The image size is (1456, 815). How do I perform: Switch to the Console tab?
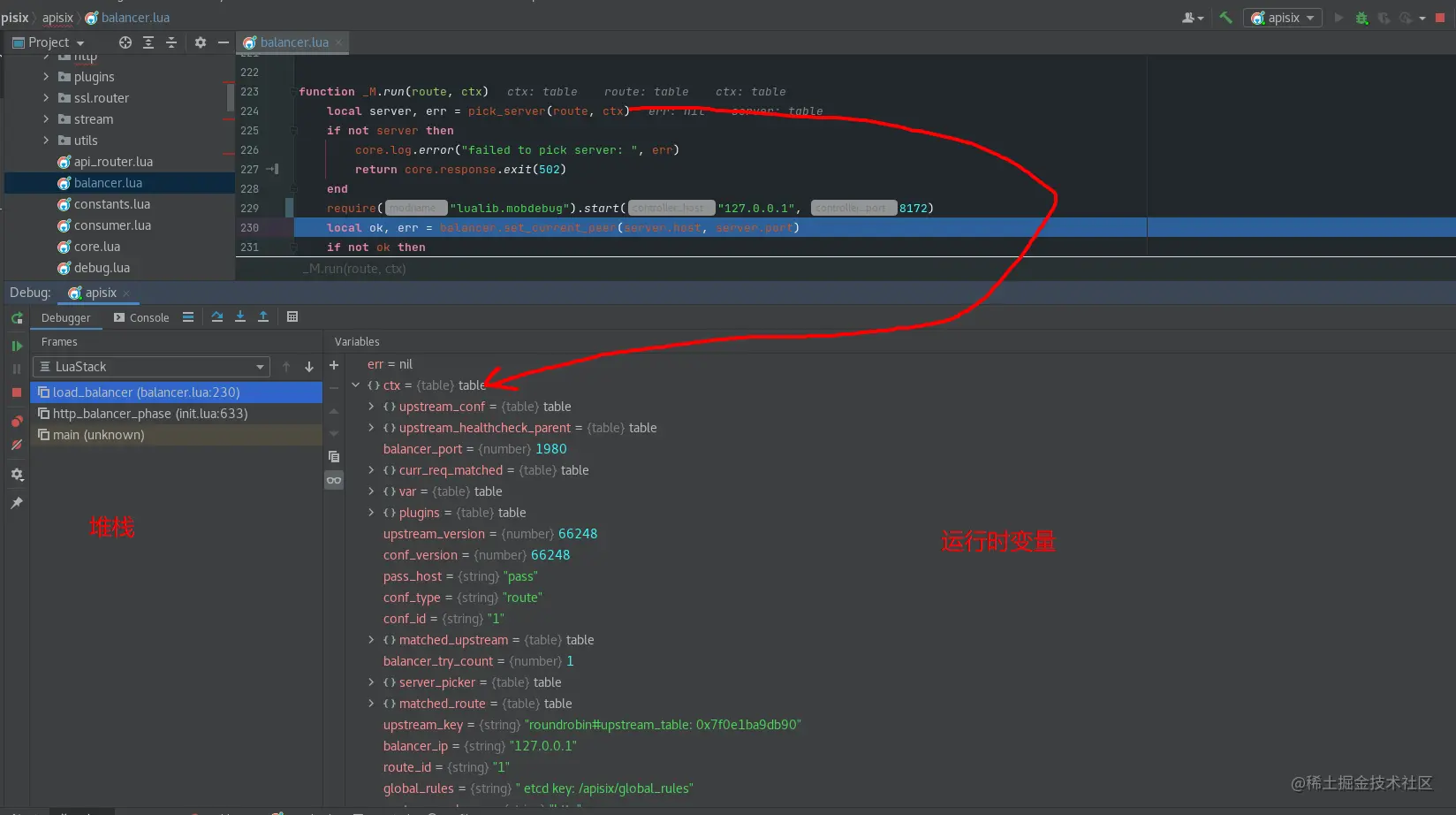(x=141, y=317)
